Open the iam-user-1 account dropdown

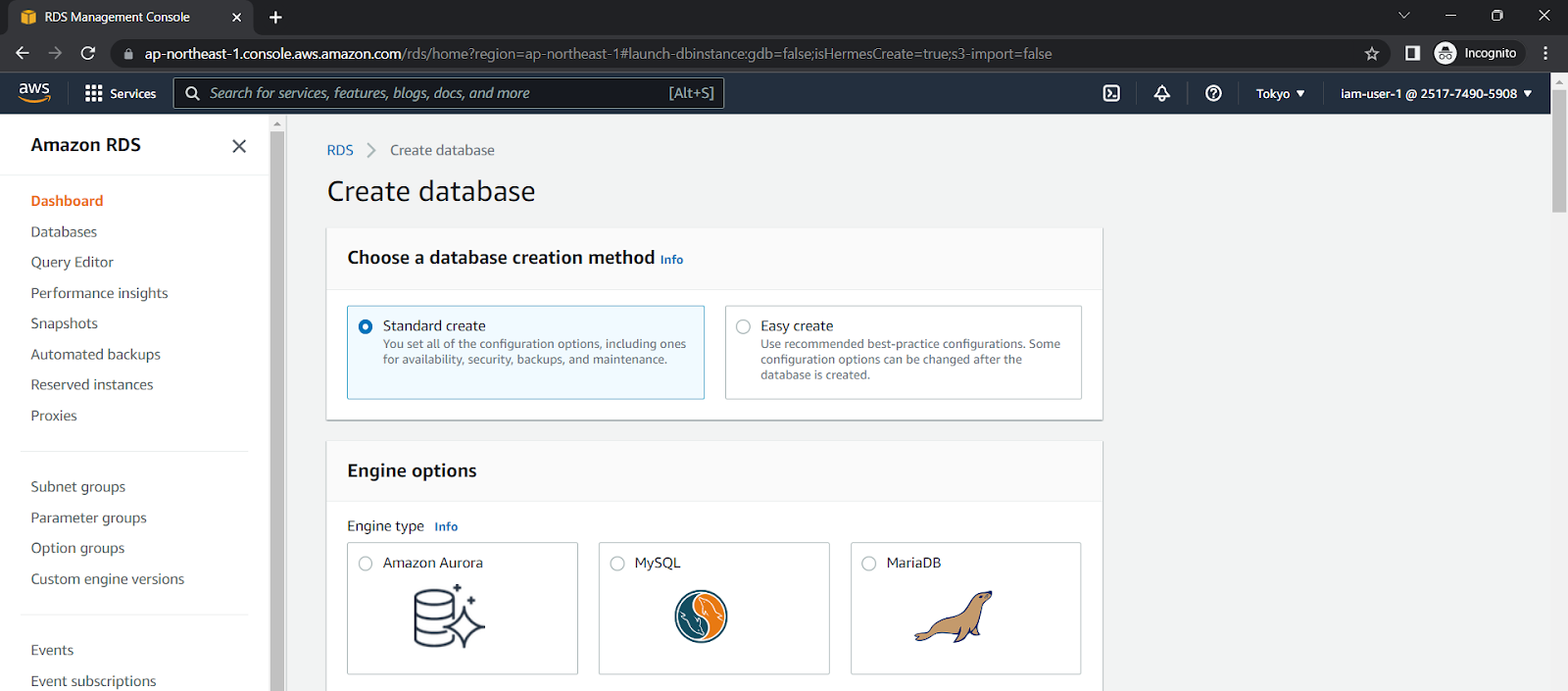click(x=1436, y=93)
